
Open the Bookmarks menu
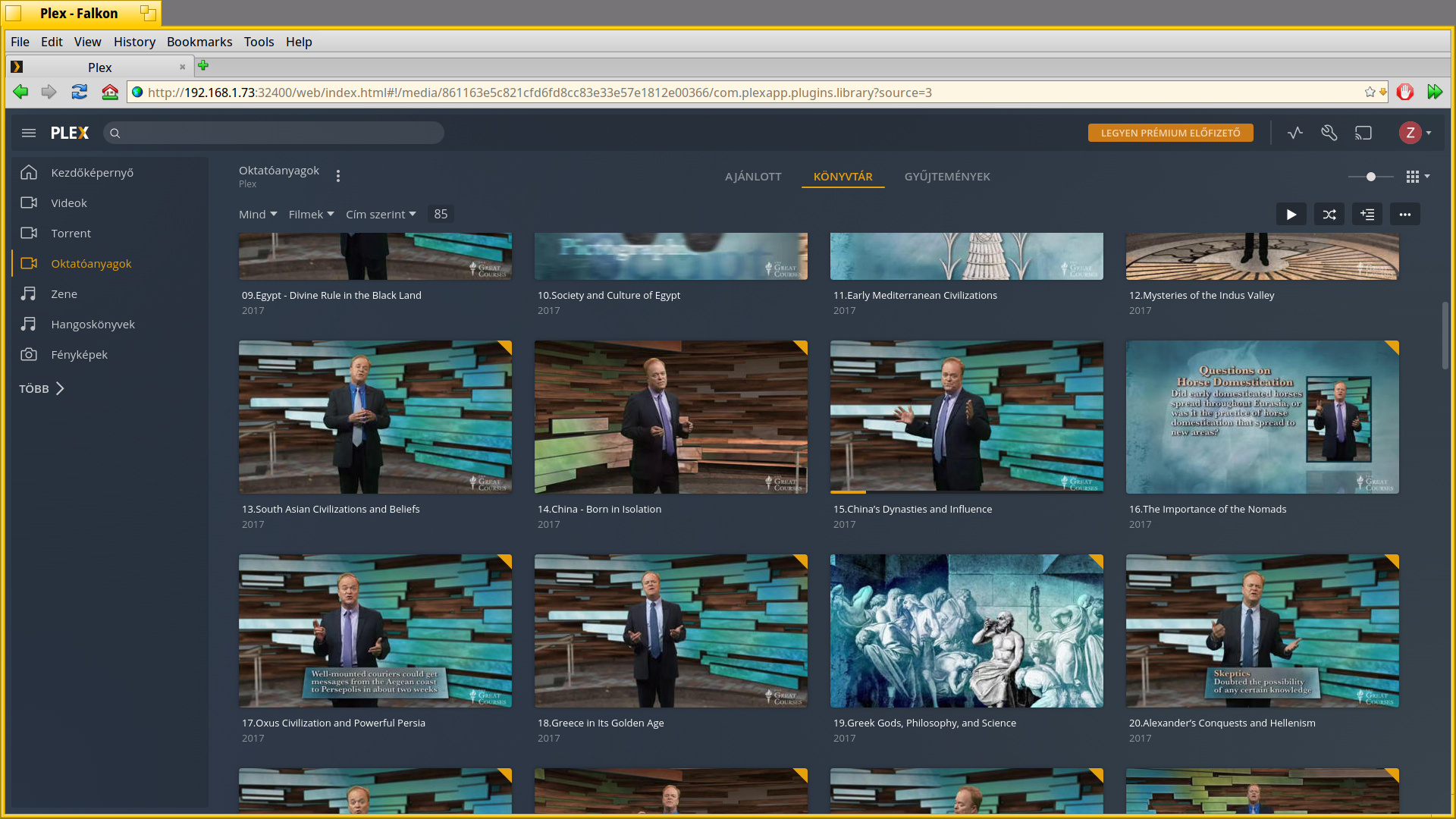pos(199,42)
